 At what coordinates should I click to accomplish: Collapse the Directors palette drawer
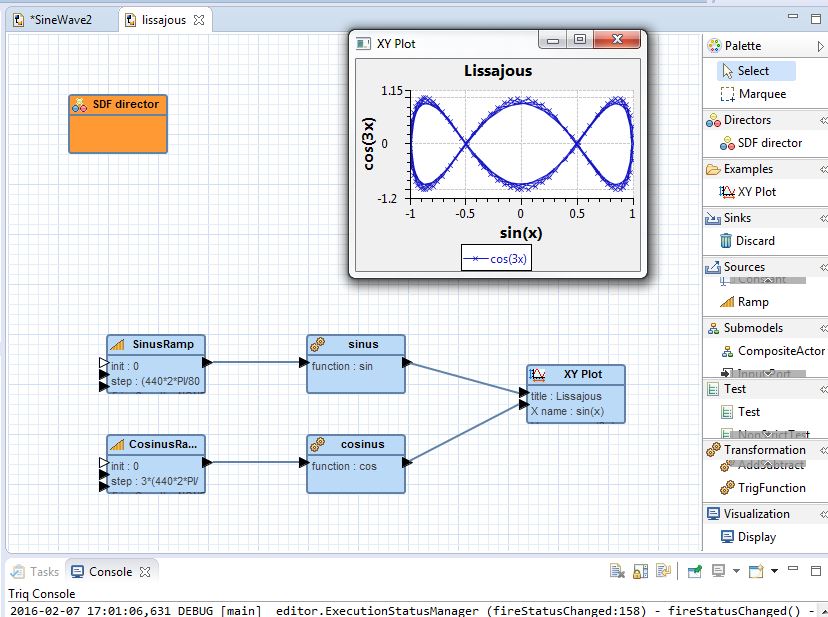pos(824,120)
